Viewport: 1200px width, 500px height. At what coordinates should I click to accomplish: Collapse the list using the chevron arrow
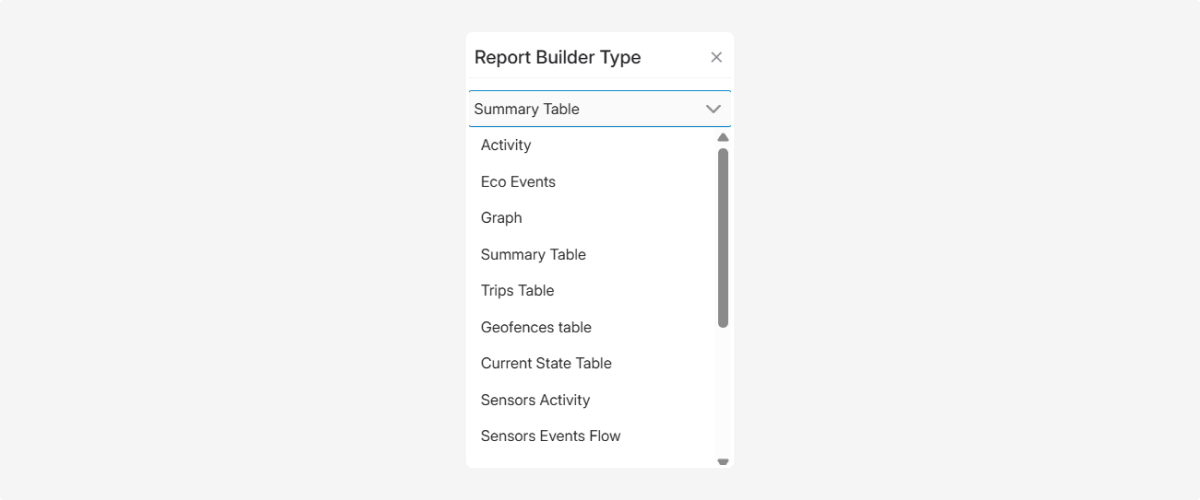pyautogui.click(x=713, y=109)
